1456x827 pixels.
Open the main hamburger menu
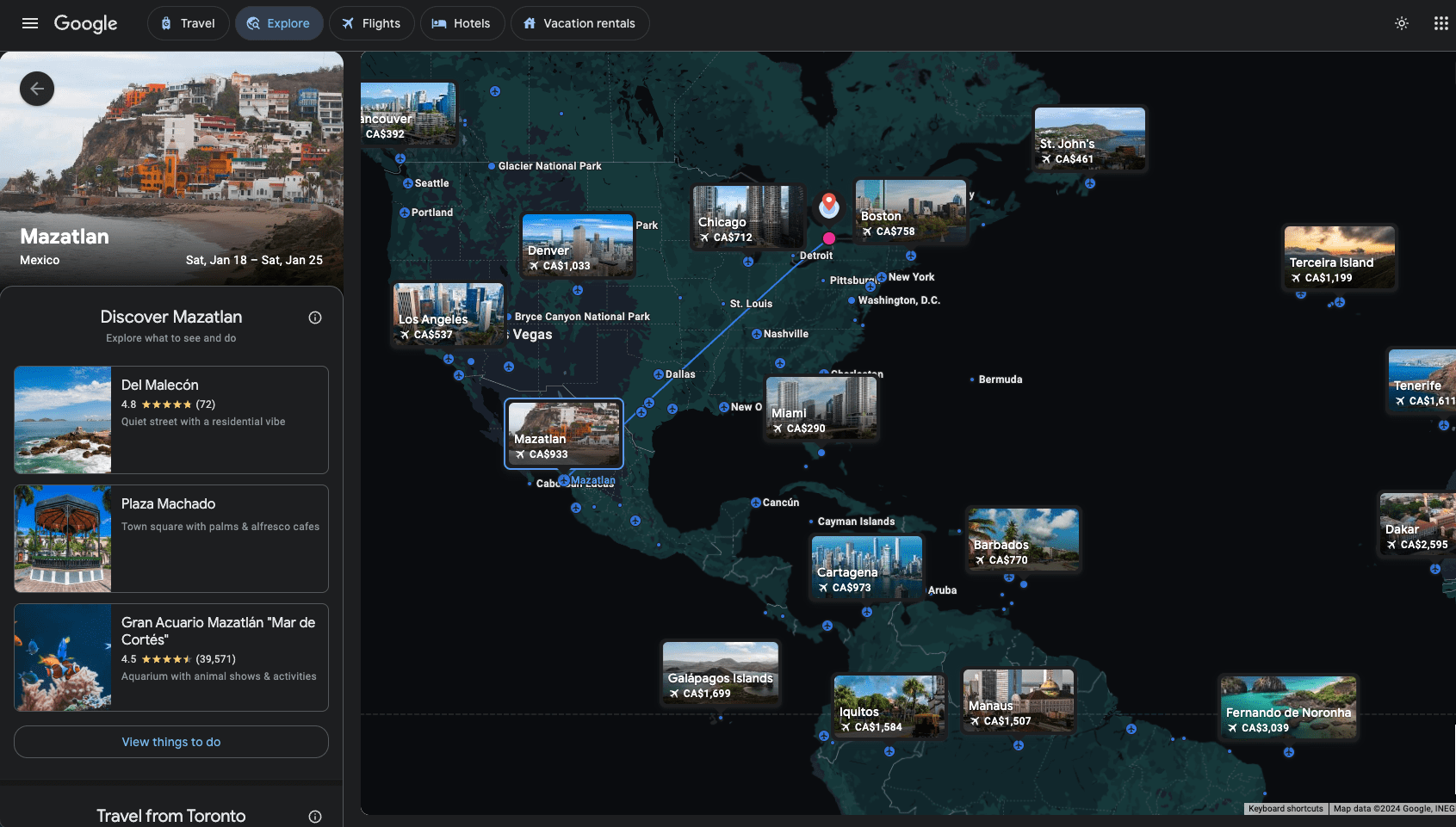tap(30, 23)
